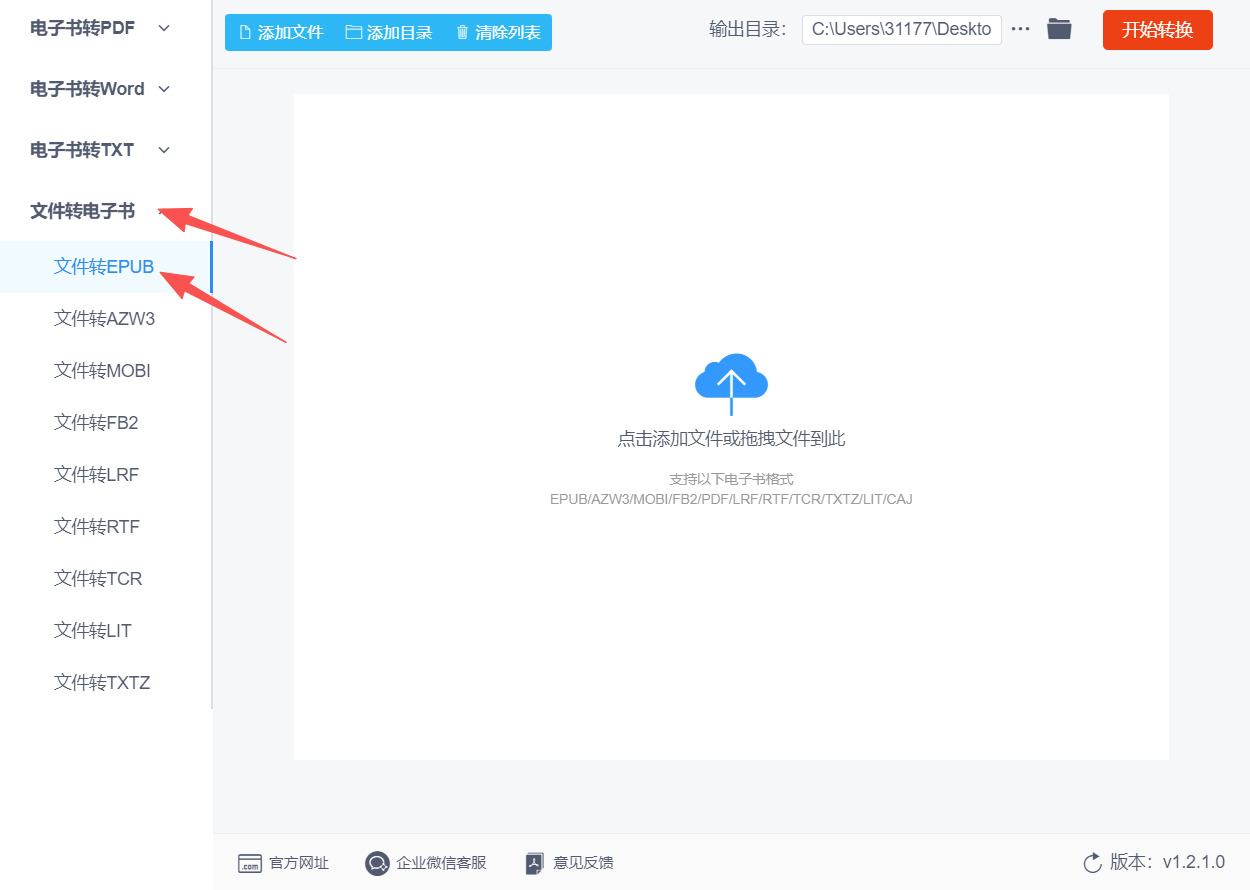Click the output directory path field
1250x890 pixels.
pyautogui.click(x=902, y=29)
